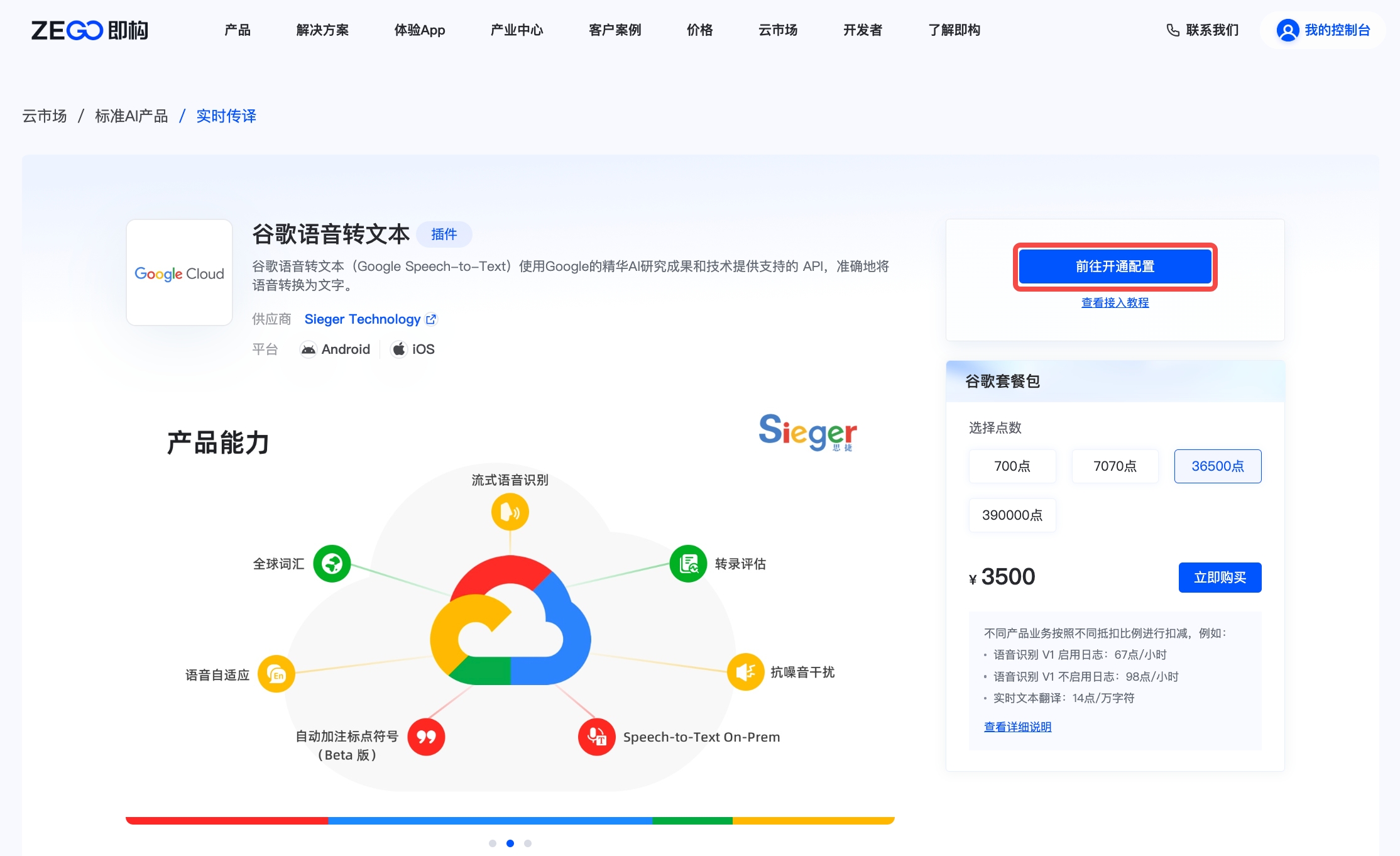Go to 产业中心 in the nav
The height and width of the screenshot is (856, 1400).
pyautogui.click(x=517, y=30)
